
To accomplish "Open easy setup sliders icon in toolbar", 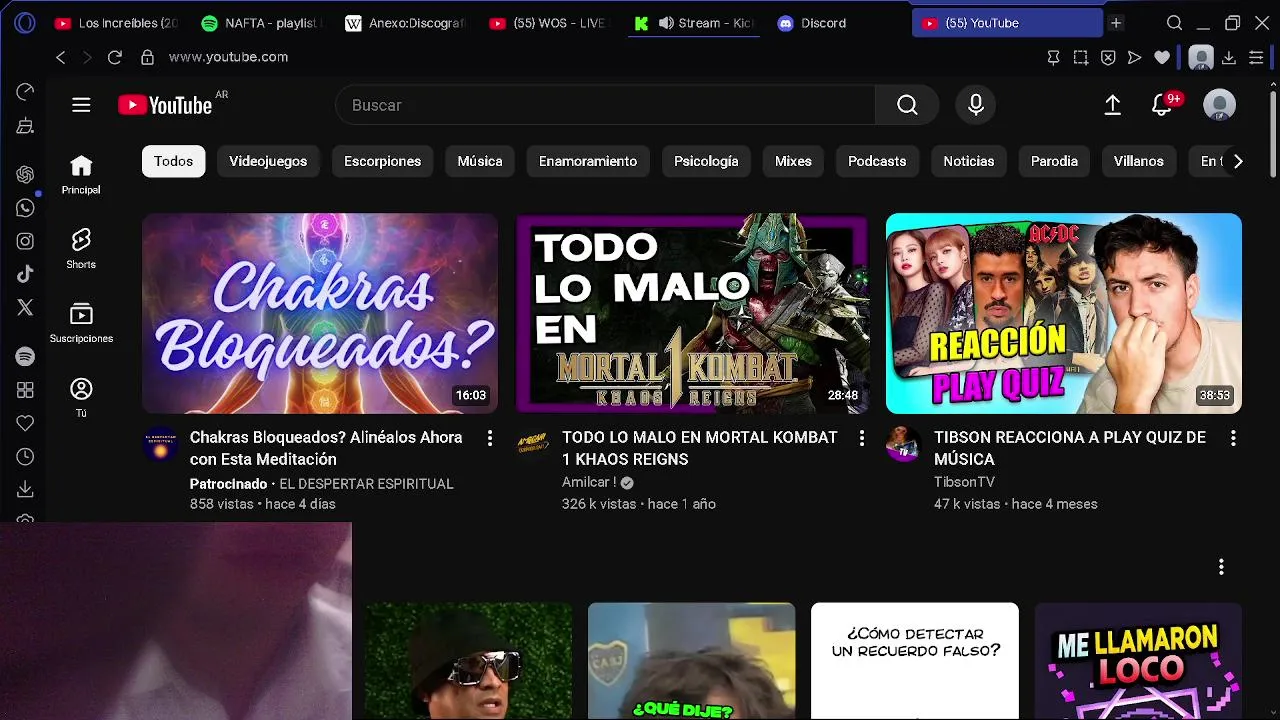I will [1256, 57].
